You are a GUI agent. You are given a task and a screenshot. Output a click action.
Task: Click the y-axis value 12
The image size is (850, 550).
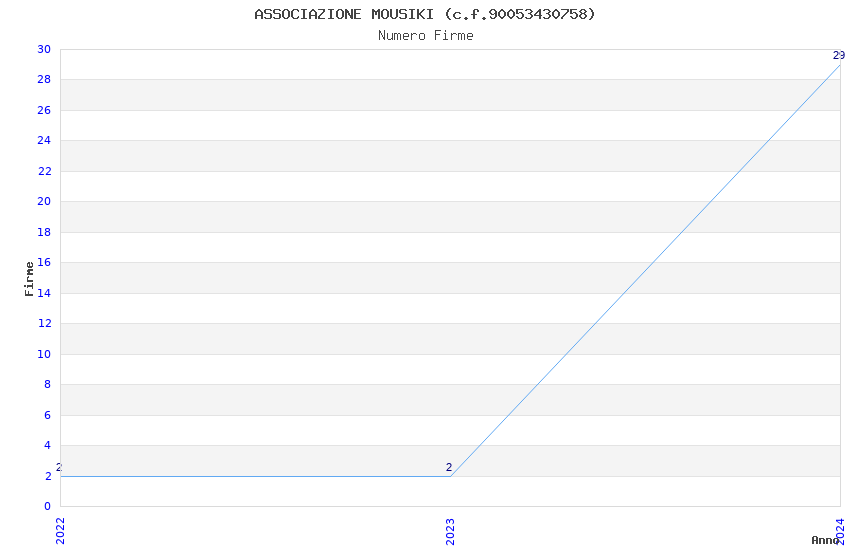[x=44, y=323]
